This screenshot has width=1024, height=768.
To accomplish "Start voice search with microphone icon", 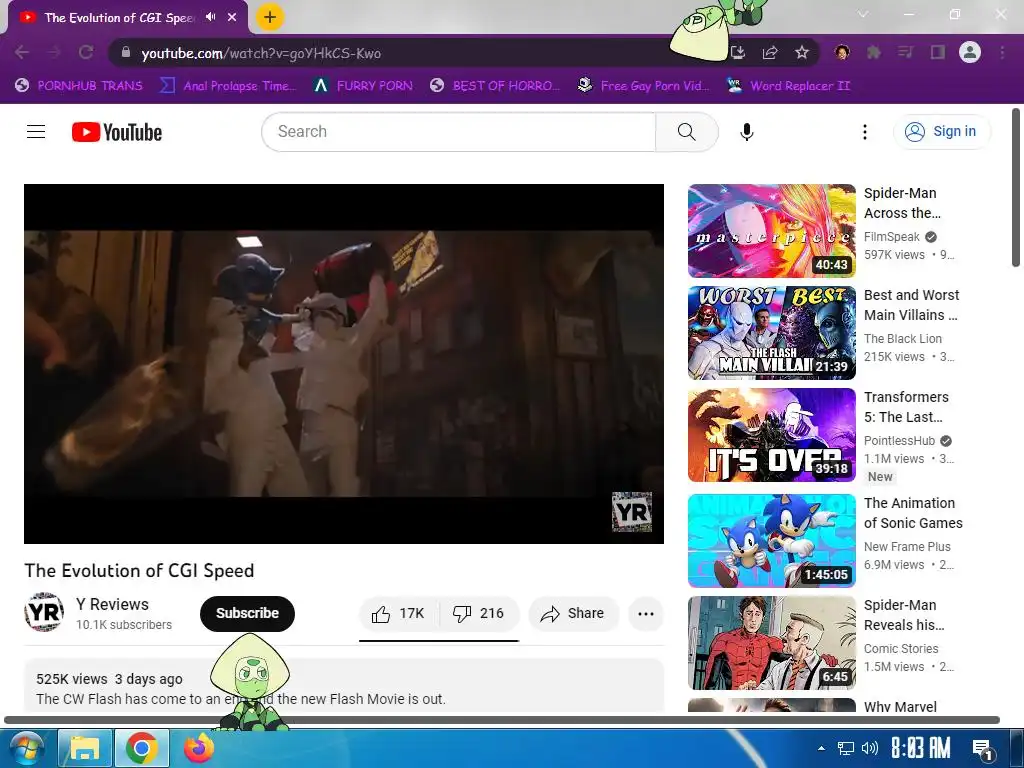I will pyautogui.click(x=746, y=132).
